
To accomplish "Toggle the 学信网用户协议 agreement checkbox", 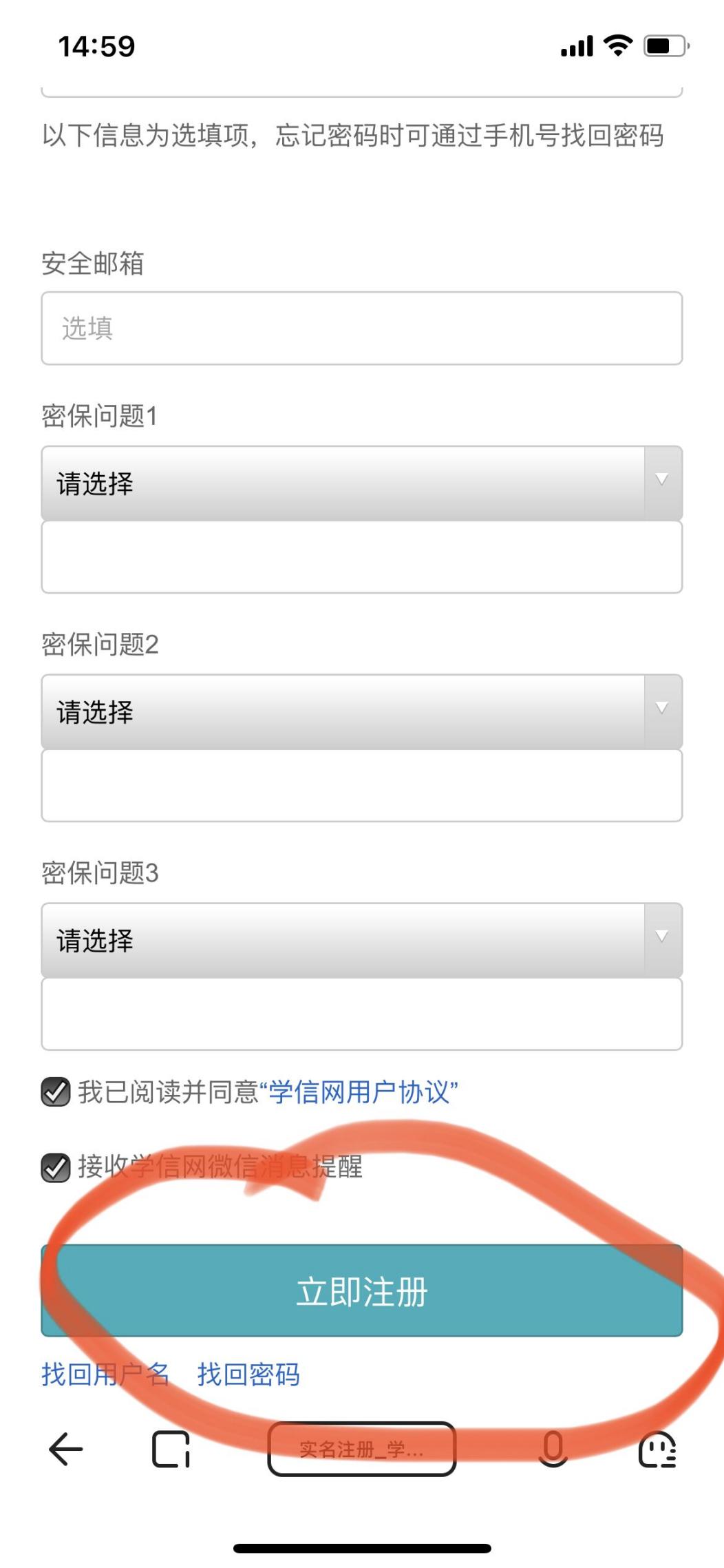I will coord(56,1092).
